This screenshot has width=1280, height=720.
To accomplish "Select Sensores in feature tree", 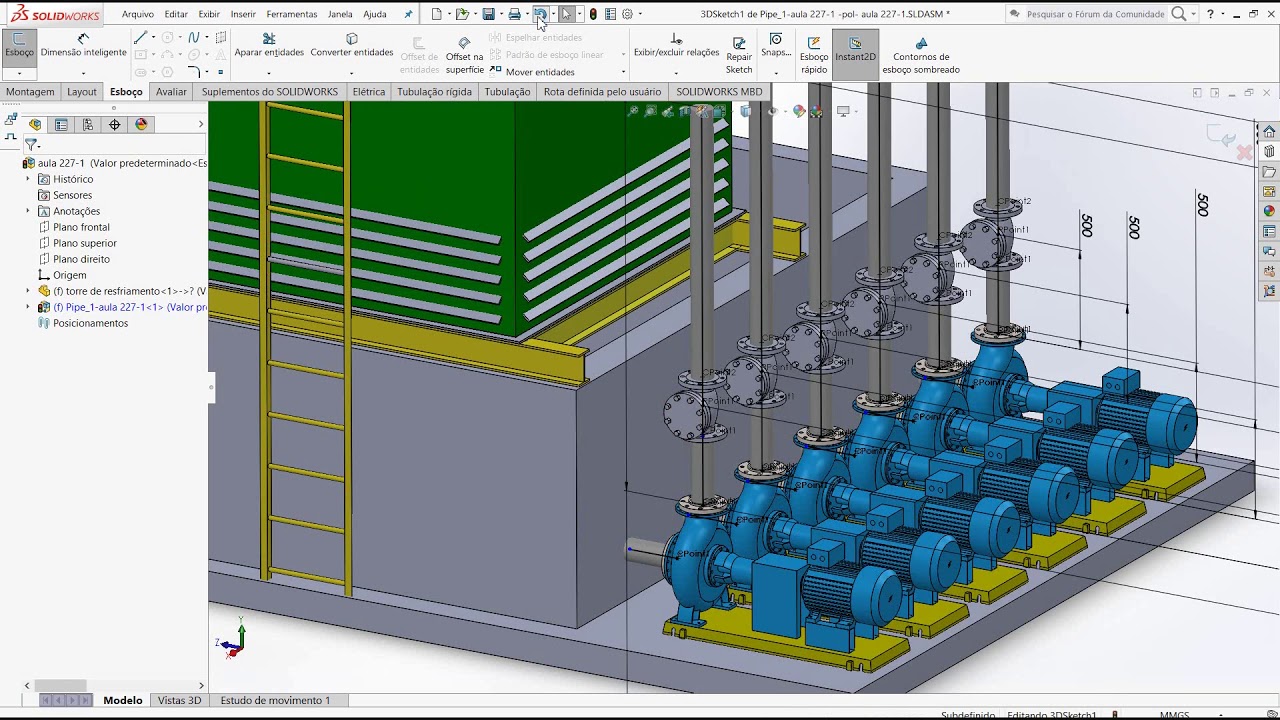I will pos(72,195).
